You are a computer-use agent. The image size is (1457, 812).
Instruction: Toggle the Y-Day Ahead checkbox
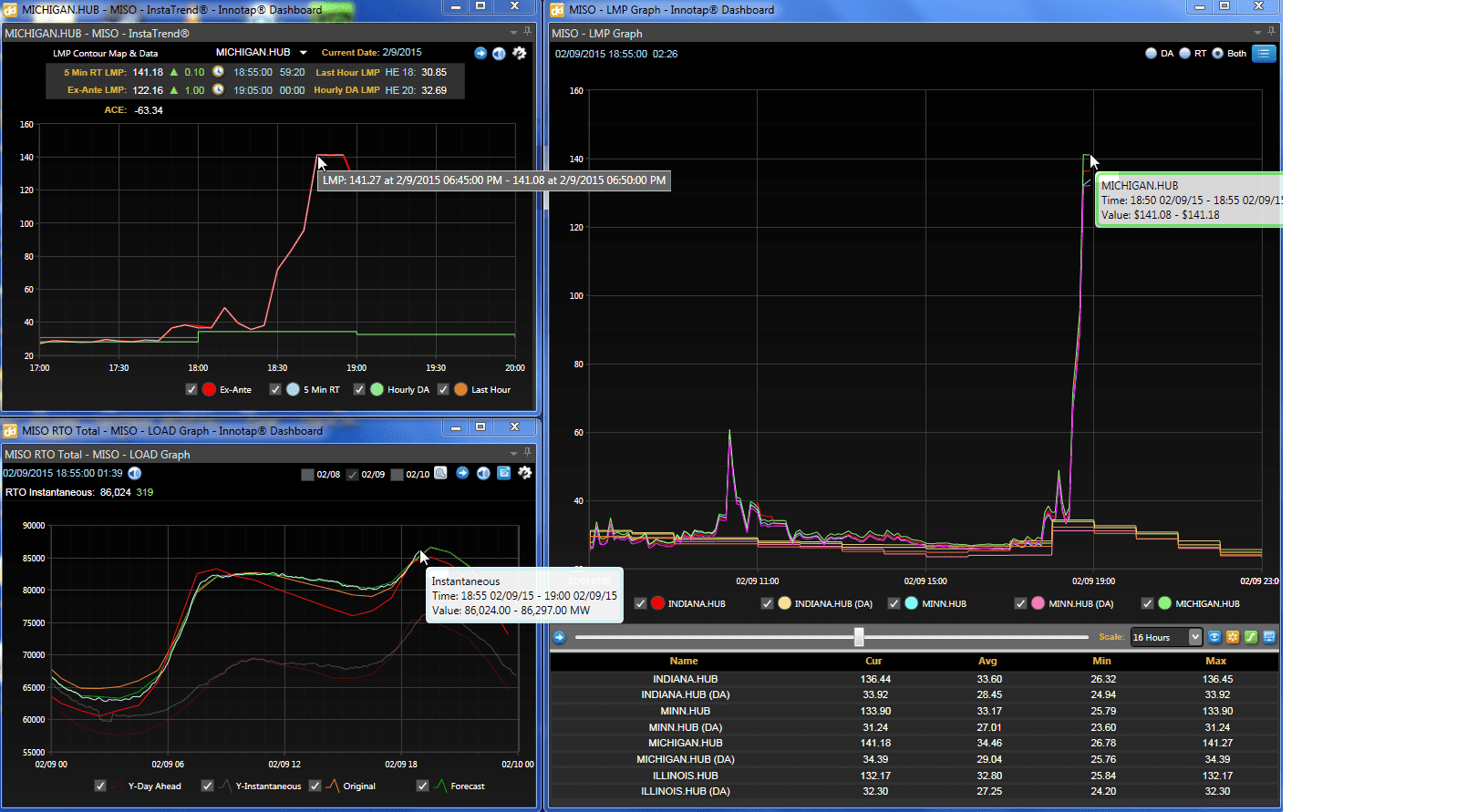click(100, 786)
